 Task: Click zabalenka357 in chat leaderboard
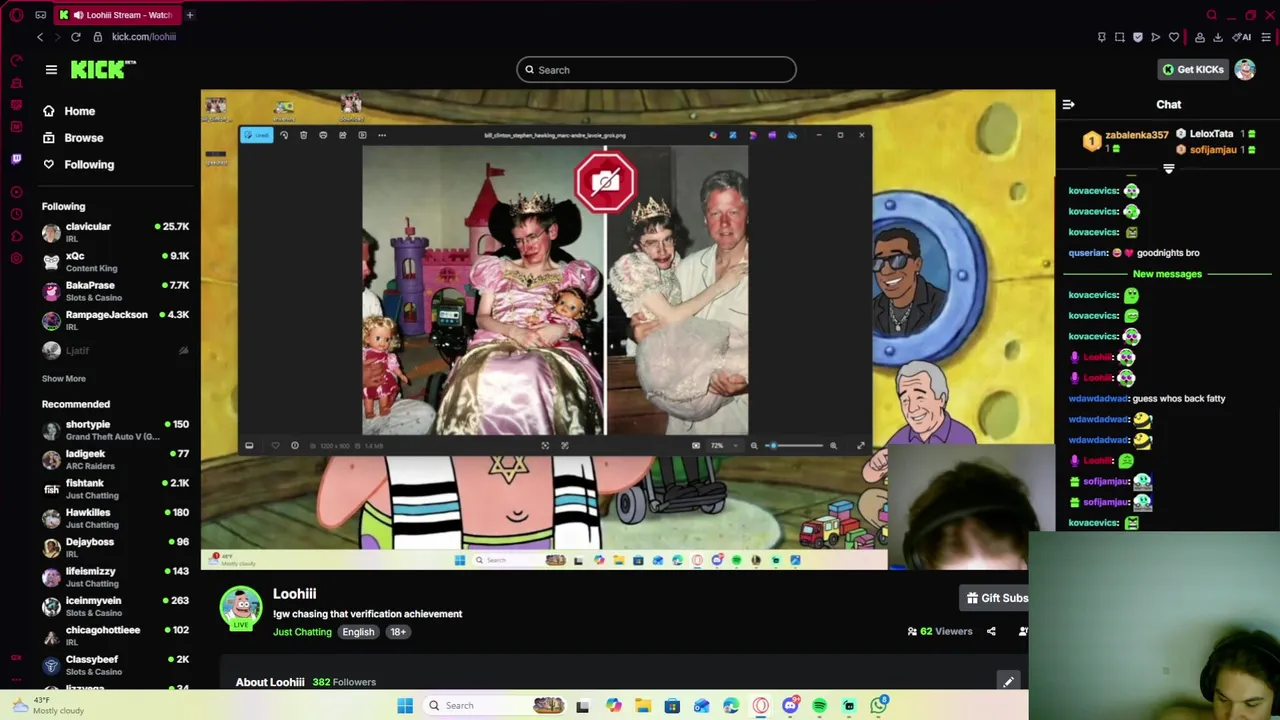(x=1136, y=135)
